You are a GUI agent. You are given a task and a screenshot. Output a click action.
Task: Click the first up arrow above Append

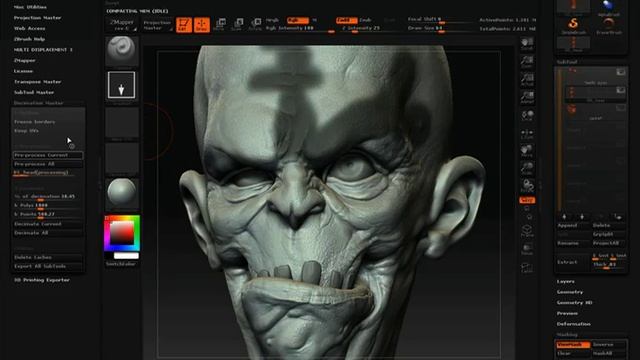(x=564, y=217)
